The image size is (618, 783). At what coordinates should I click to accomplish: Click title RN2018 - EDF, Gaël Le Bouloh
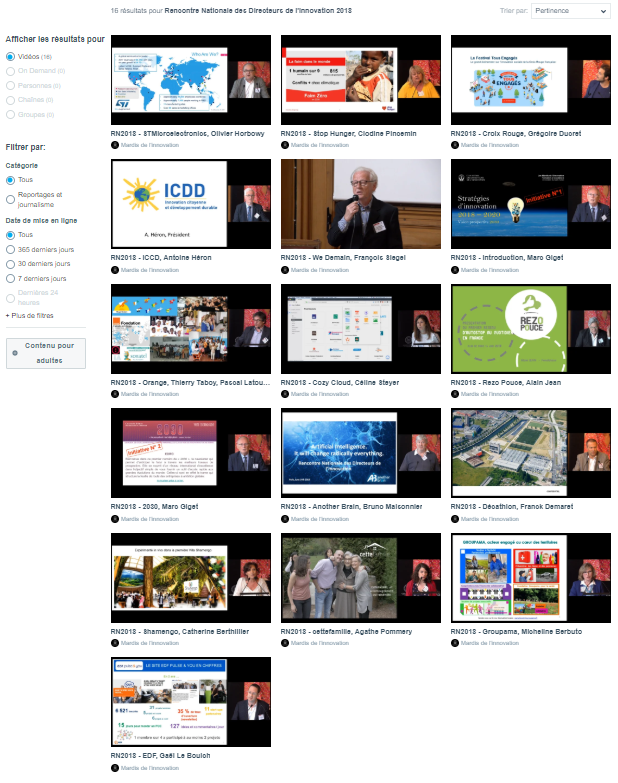click(x=160, y=756)
